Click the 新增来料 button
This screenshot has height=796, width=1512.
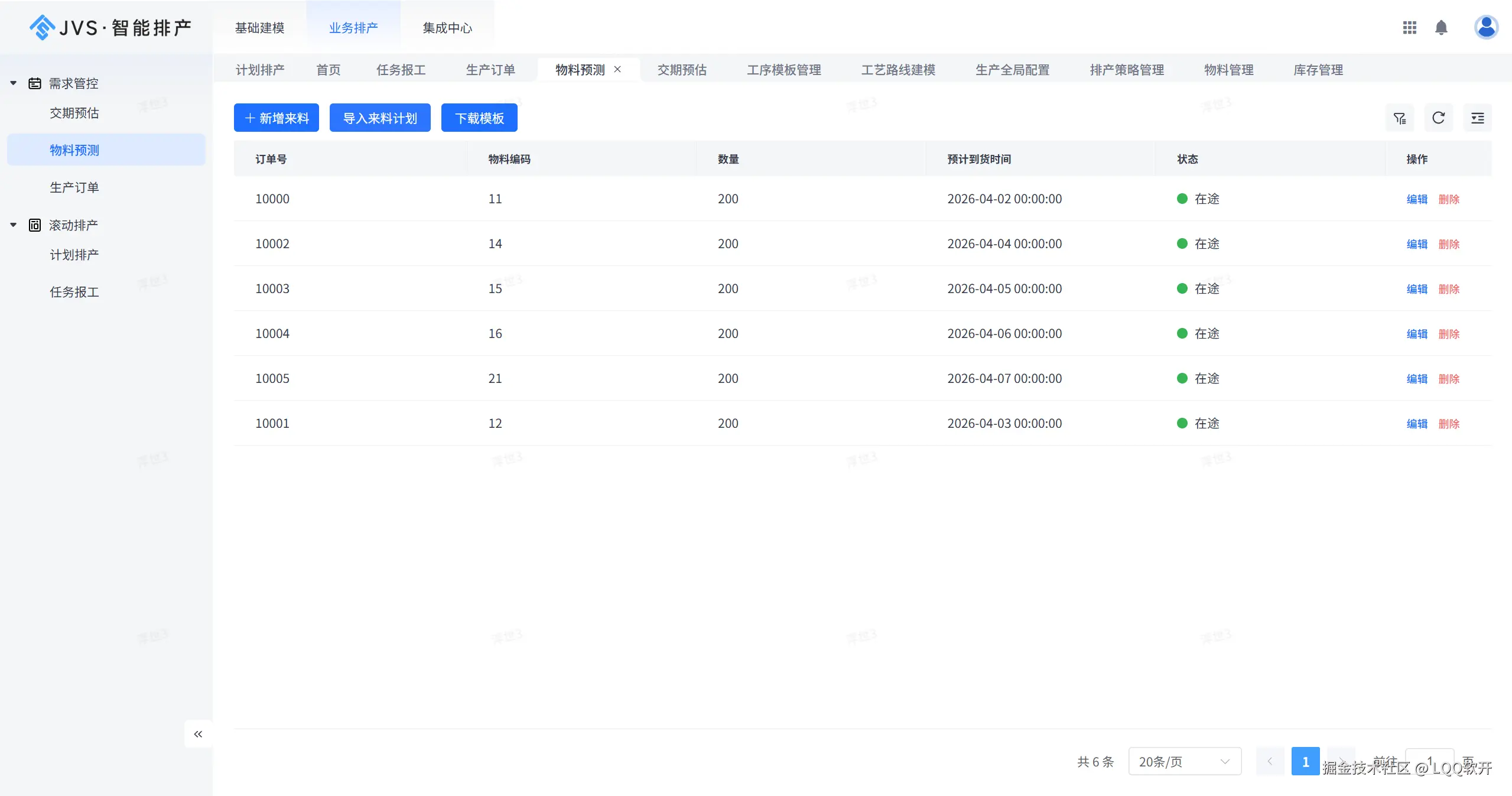pos(276,118)
